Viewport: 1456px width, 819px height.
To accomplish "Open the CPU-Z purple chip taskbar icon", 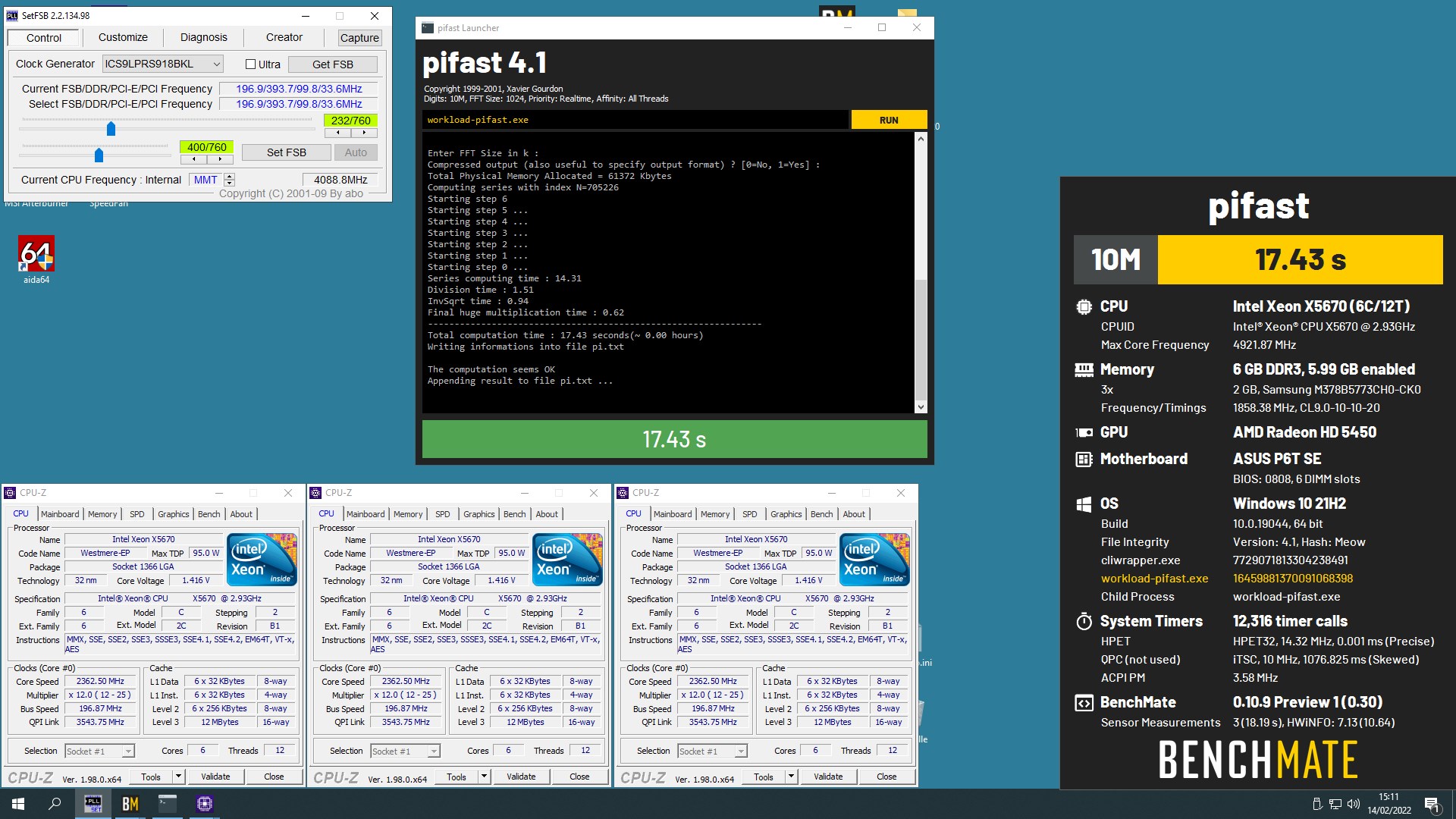I will click(204, 804).
